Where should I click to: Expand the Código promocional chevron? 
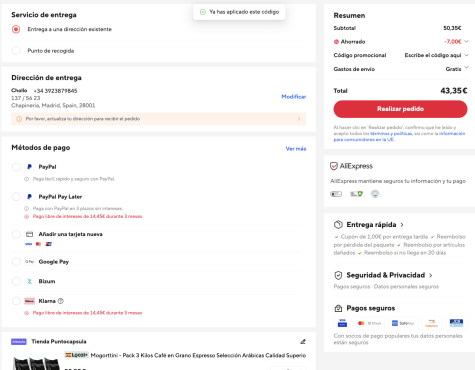(466, 55)
